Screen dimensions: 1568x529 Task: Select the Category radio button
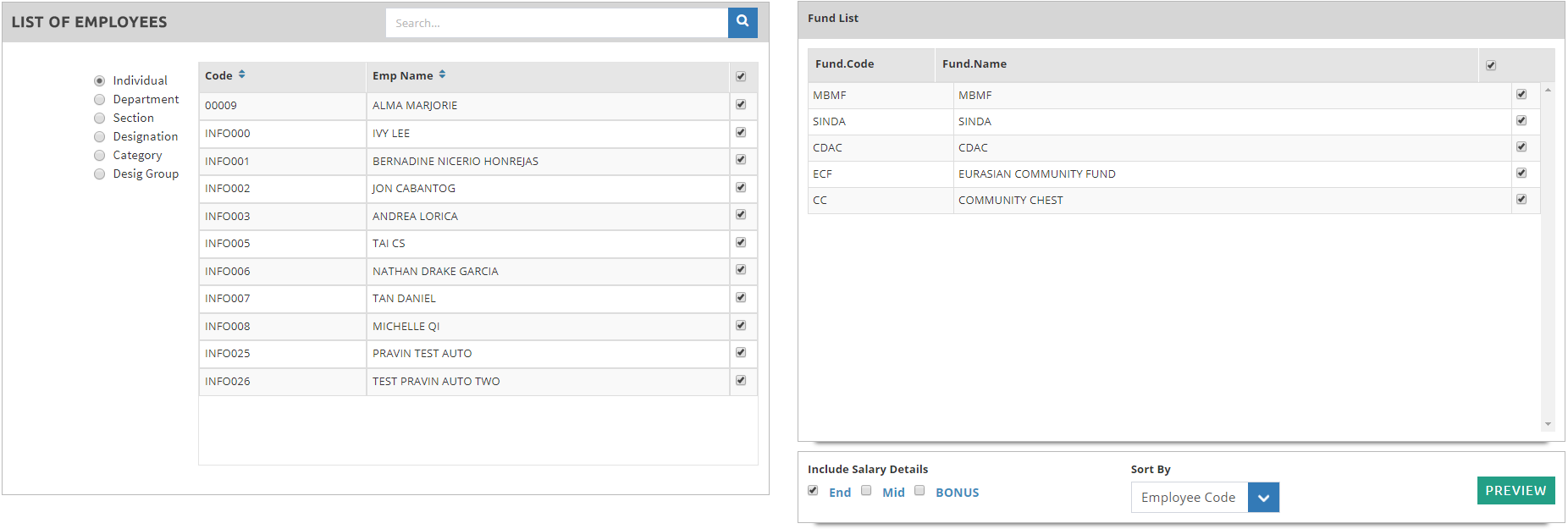[100, 156]
